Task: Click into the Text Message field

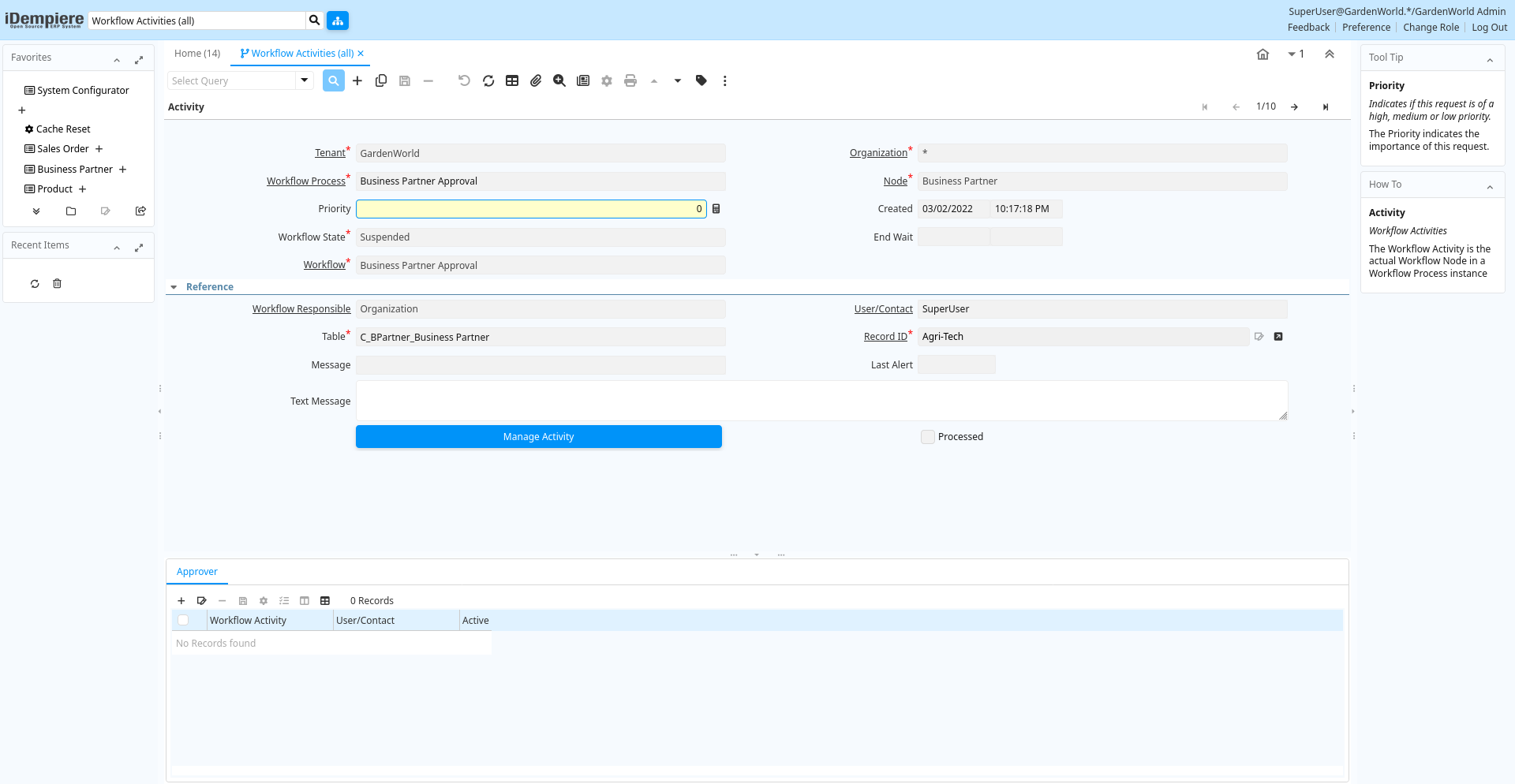Action: click(821, 401)
